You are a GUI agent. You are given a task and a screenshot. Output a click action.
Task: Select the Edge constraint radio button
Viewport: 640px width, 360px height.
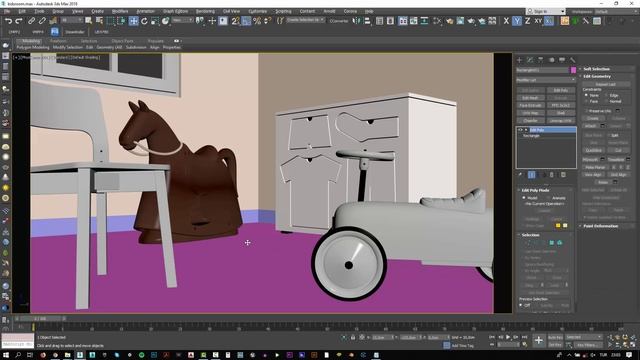tap(606, 95)
